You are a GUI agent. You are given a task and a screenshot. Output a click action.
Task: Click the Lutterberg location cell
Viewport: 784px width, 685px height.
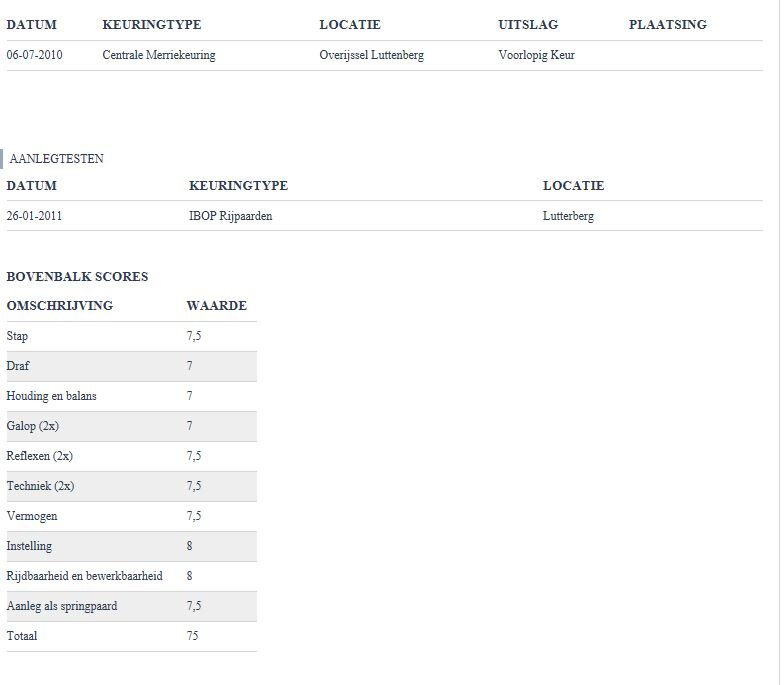click(x=568, y=215)
